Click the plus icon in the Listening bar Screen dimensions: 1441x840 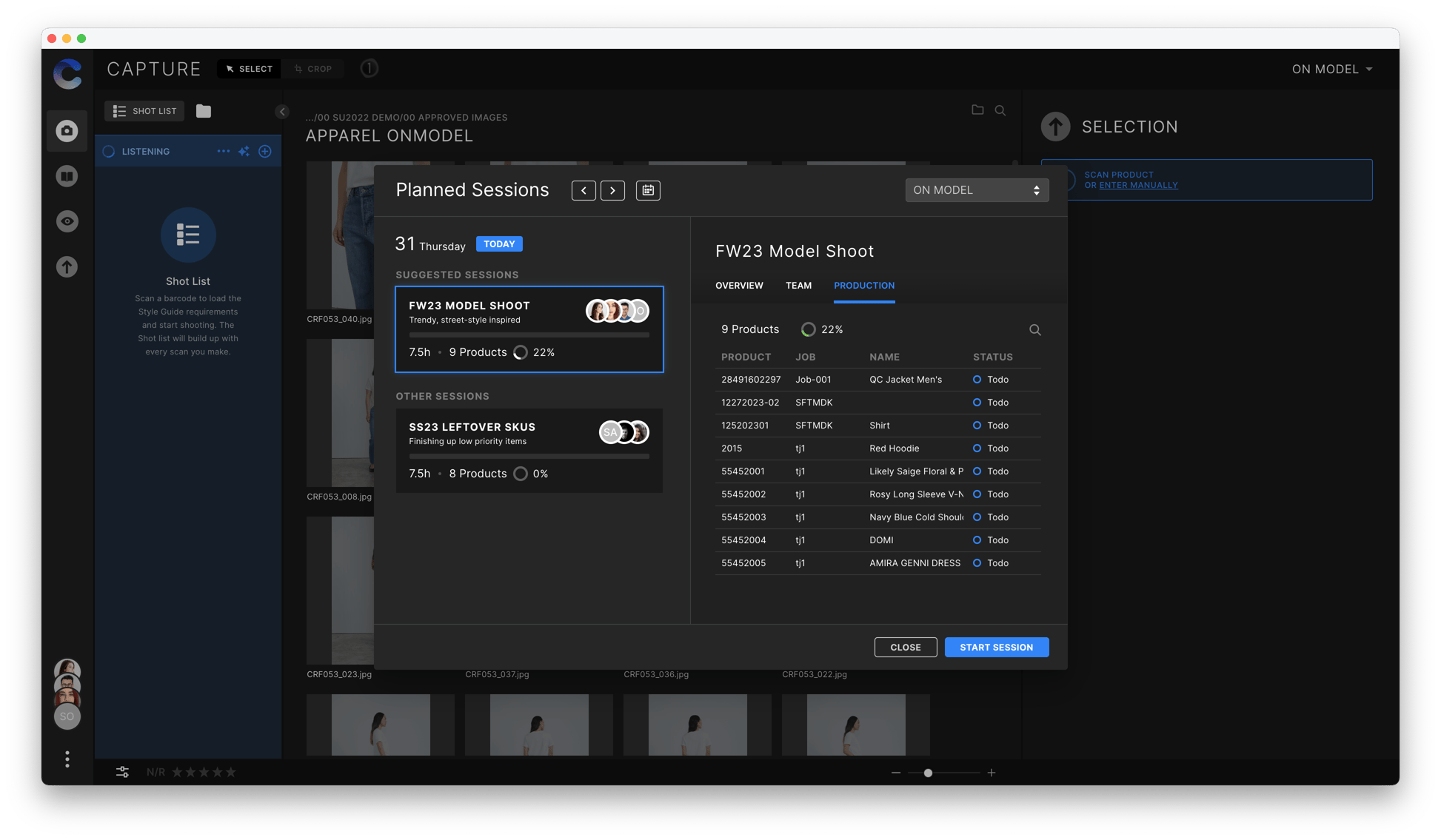click(x=264, y=151)
